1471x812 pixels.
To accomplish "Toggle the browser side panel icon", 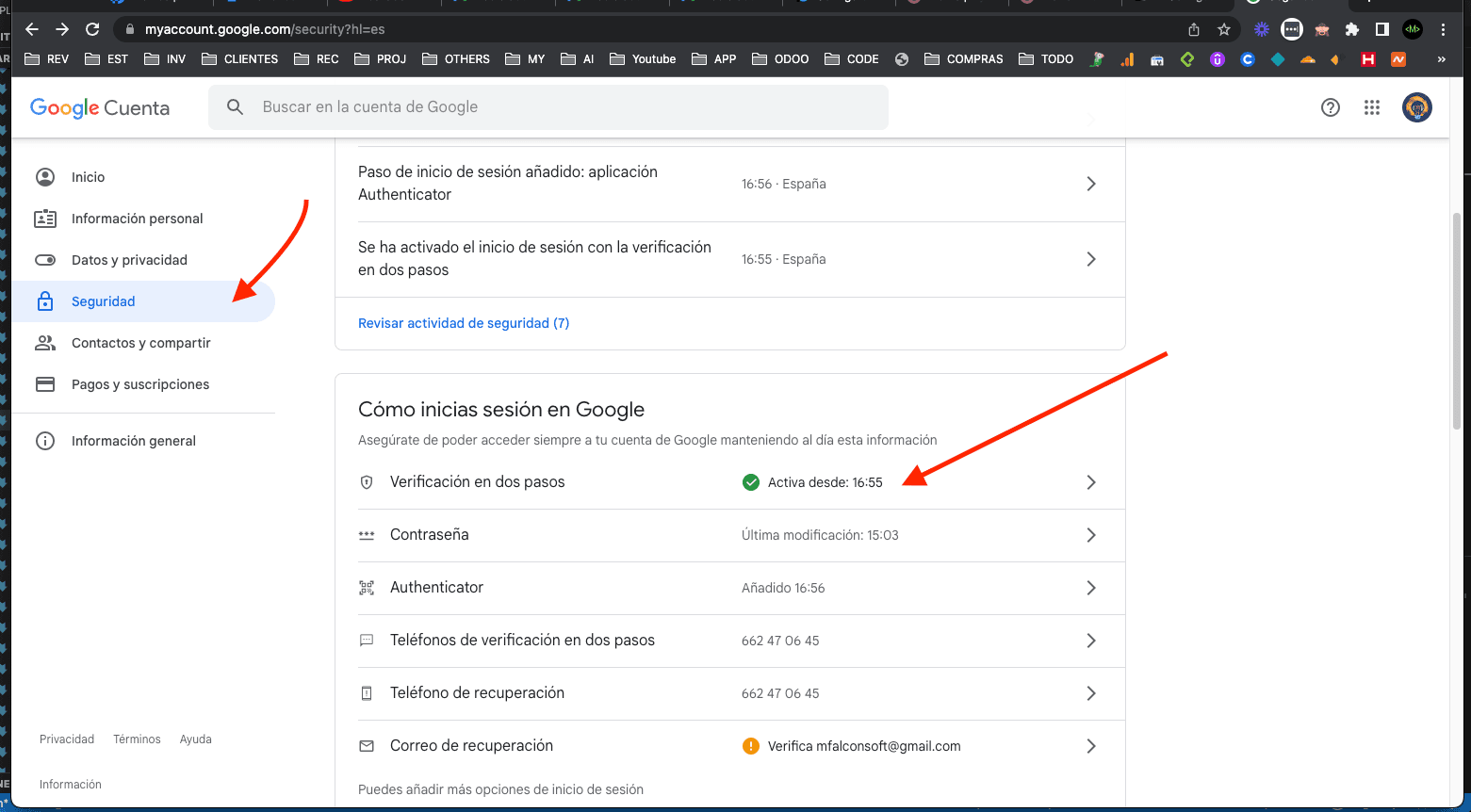I will pyautogui.click(x=1382, y=29).
